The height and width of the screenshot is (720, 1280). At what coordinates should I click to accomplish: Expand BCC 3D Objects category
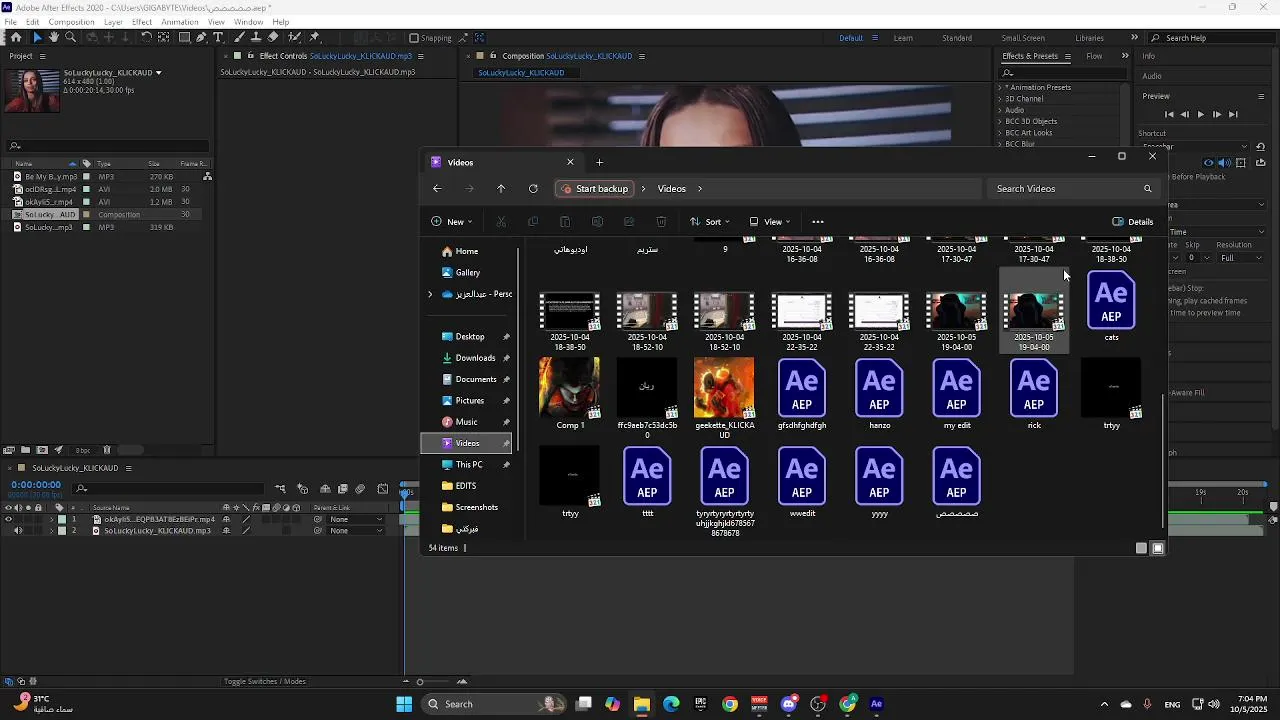tap(999, 121)
